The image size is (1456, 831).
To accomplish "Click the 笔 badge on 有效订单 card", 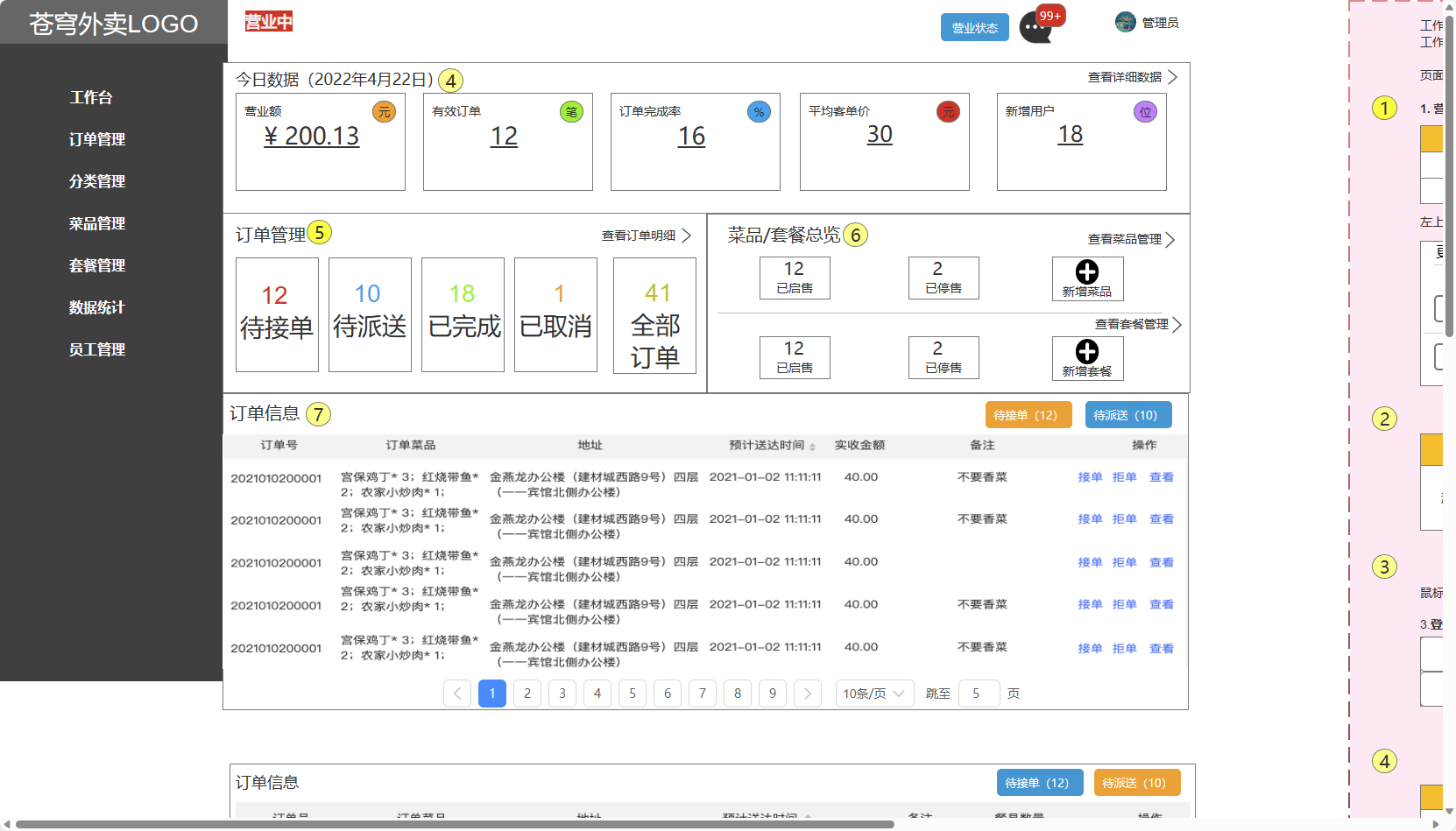I will click(571, 111).
